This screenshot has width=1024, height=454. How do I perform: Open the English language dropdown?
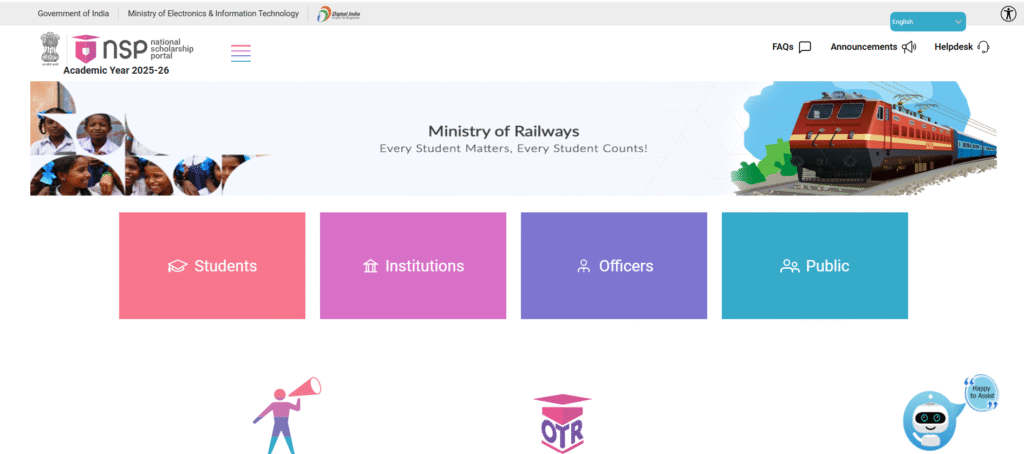927,22
